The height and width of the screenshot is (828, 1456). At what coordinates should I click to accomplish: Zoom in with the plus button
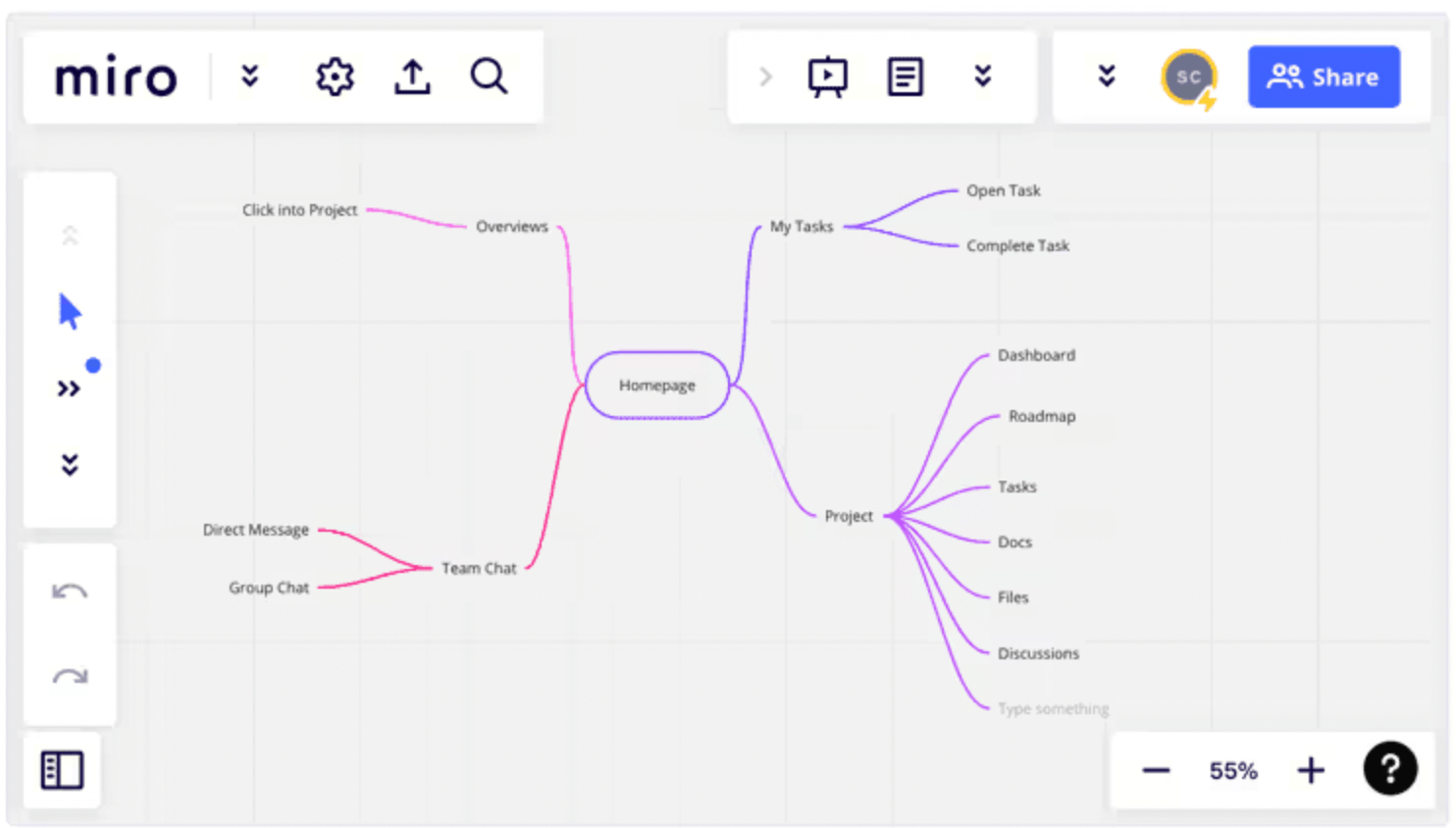pyautogui.click(x=1310, y=770)
